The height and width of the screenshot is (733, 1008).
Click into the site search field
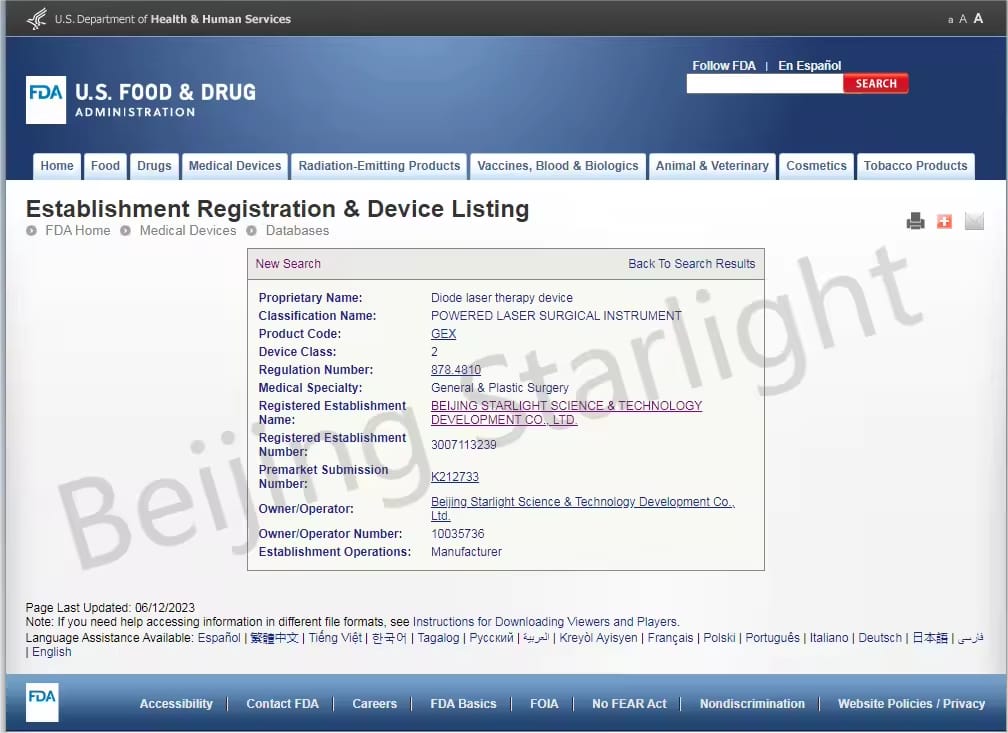point(764,84)
